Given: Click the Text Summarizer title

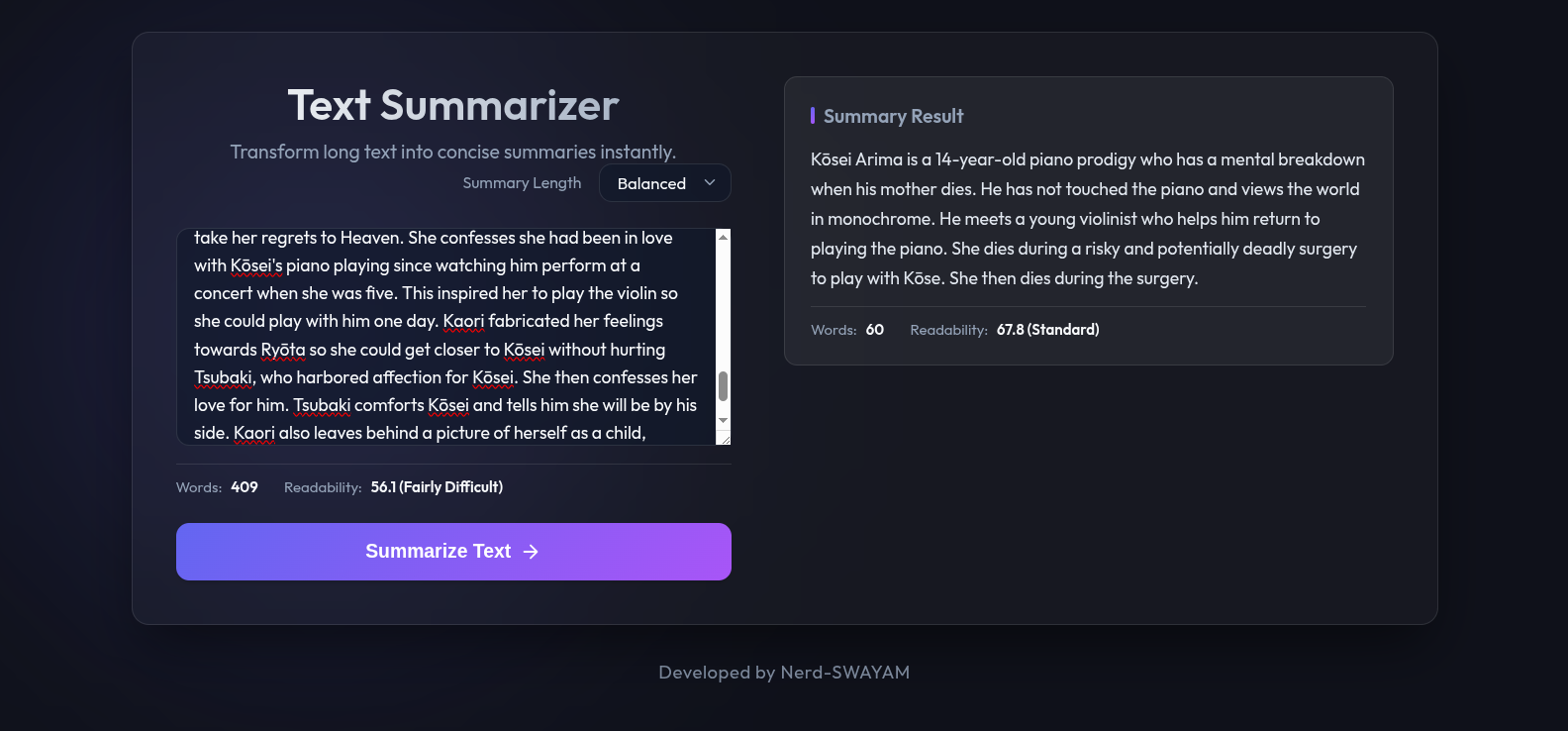Looking at the screenshot, I should point(452,105).
